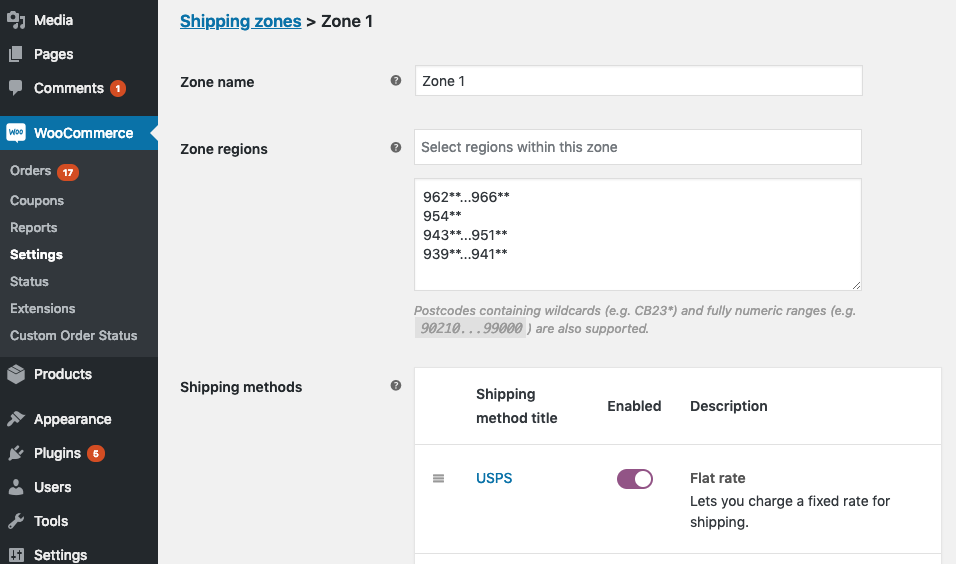956x564 pixels.
Task: Open the USPS shipping method link
Action: (494, 478)
